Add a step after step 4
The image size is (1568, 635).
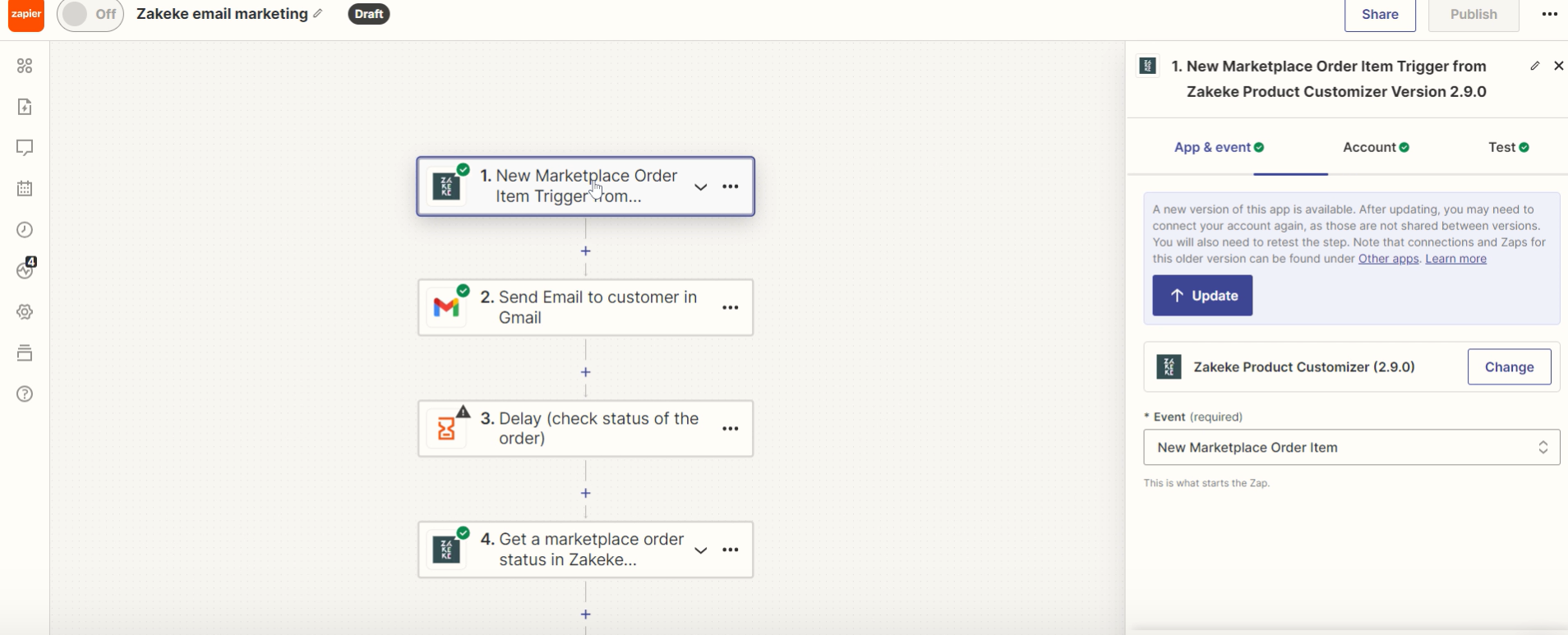pyautogui.click(x=585, y=614)
